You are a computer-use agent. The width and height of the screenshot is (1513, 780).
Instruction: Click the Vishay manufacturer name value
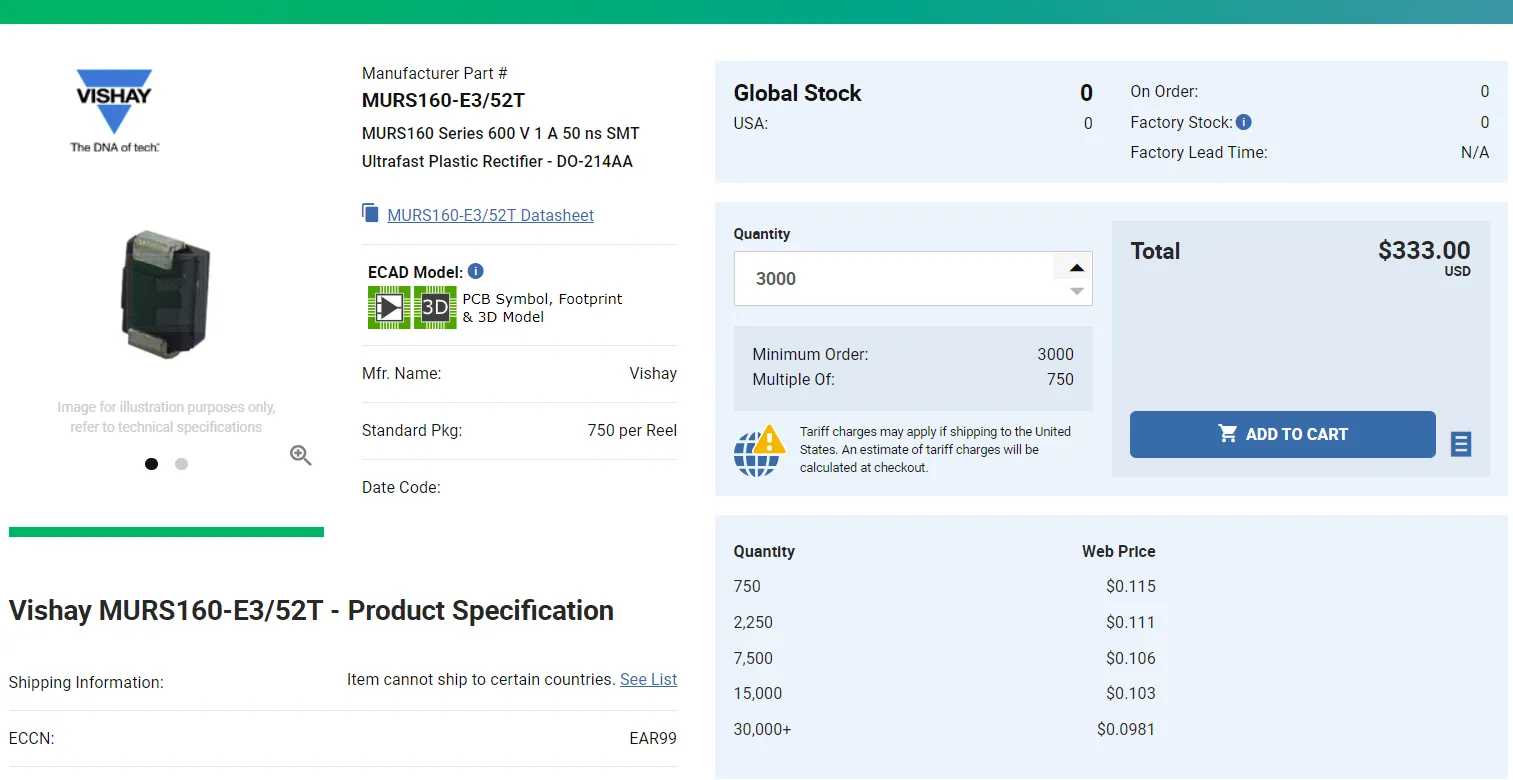pyautogui.click(x=653, y=373)
